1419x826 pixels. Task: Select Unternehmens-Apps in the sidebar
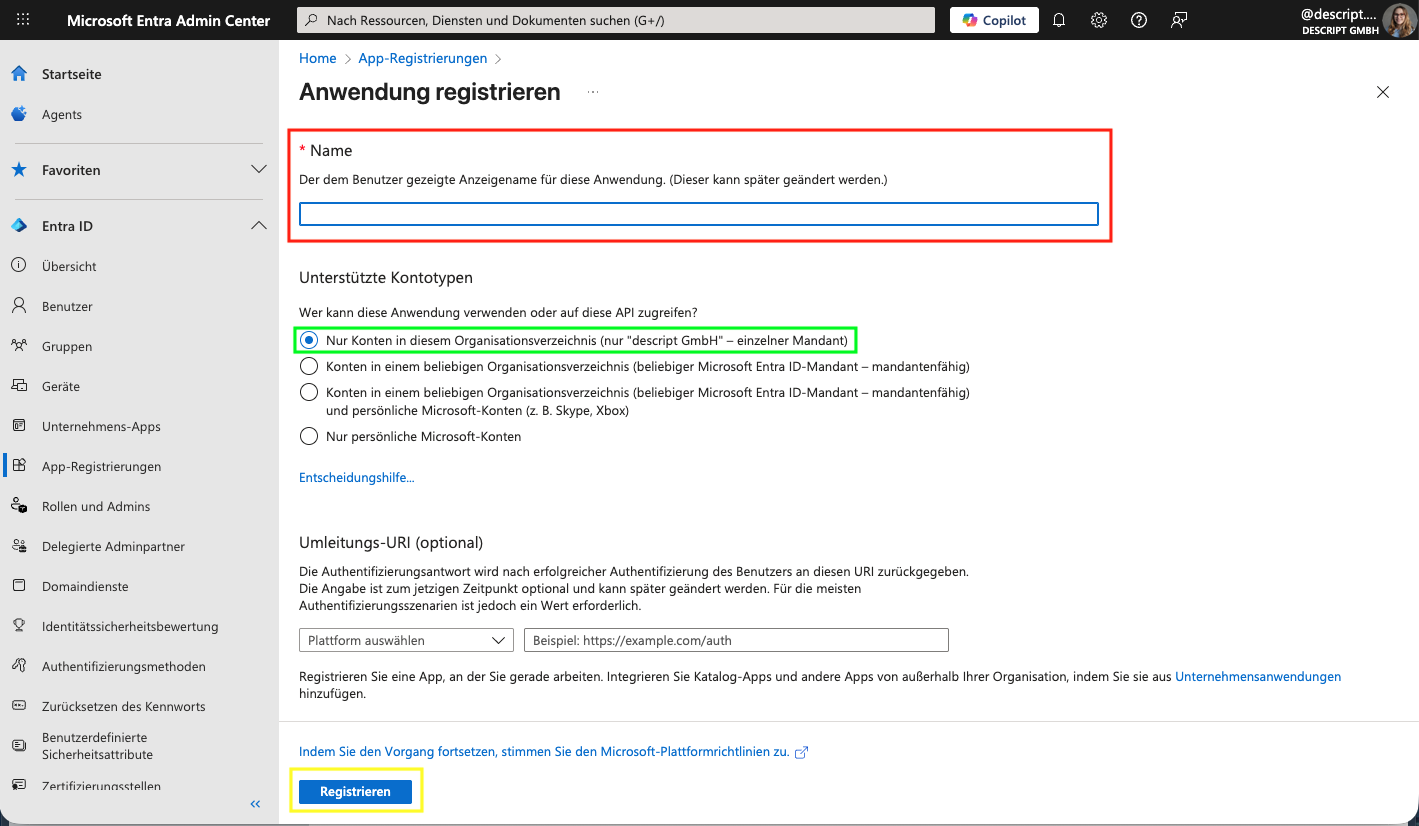[x=103, y=426]
